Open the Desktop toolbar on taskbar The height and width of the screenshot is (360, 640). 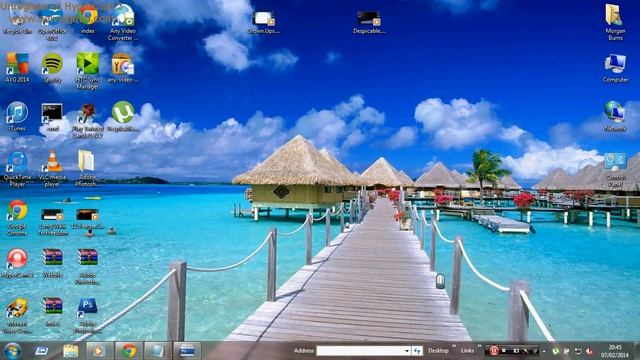438,351
